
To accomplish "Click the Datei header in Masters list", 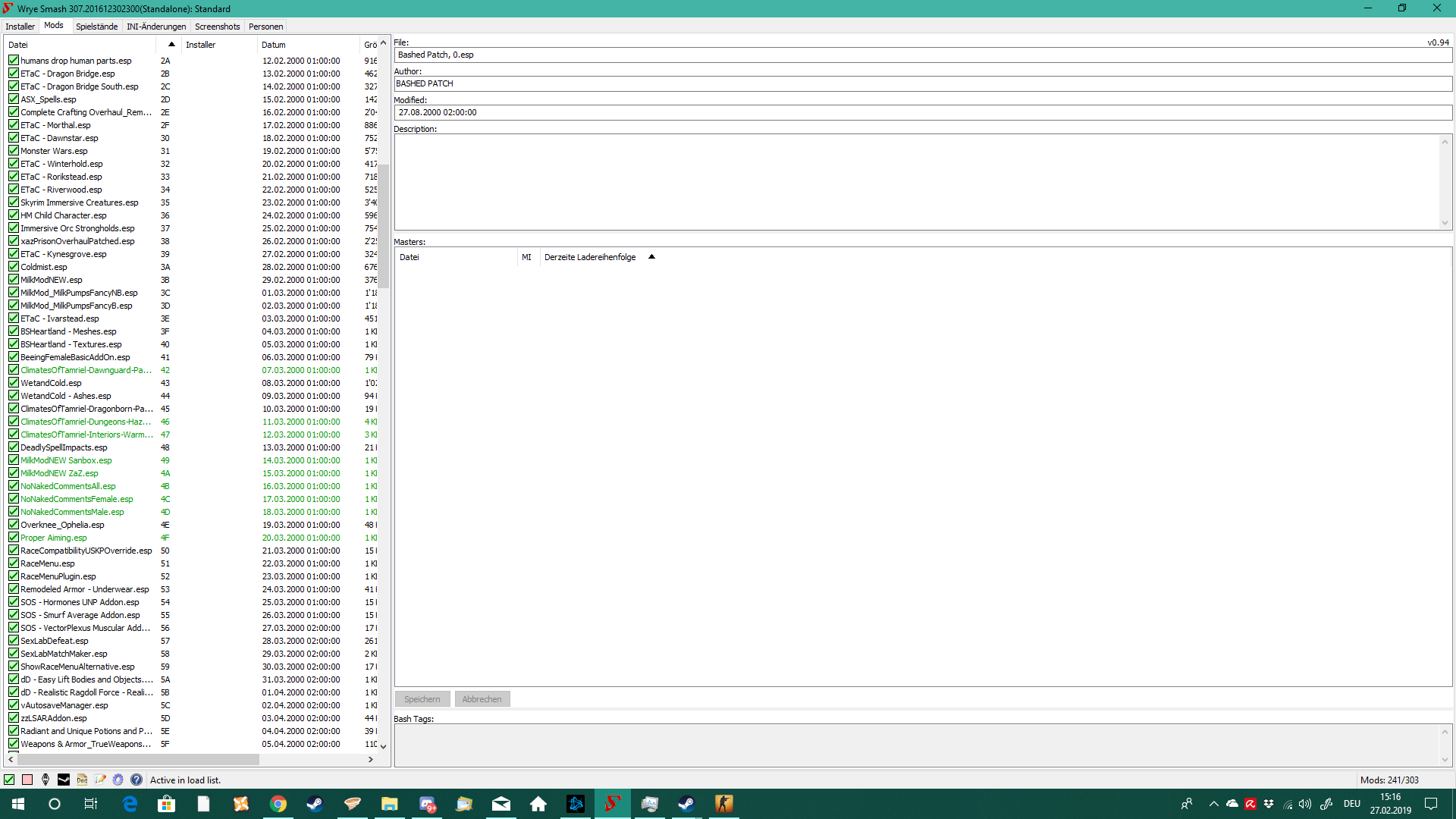I will [x=457, y=257].
